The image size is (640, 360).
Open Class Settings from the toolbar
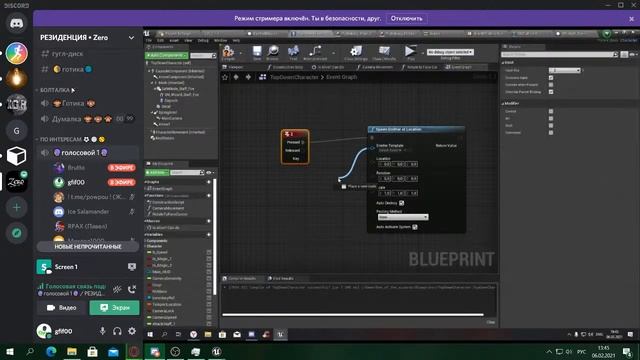click(x=356, y=52)
